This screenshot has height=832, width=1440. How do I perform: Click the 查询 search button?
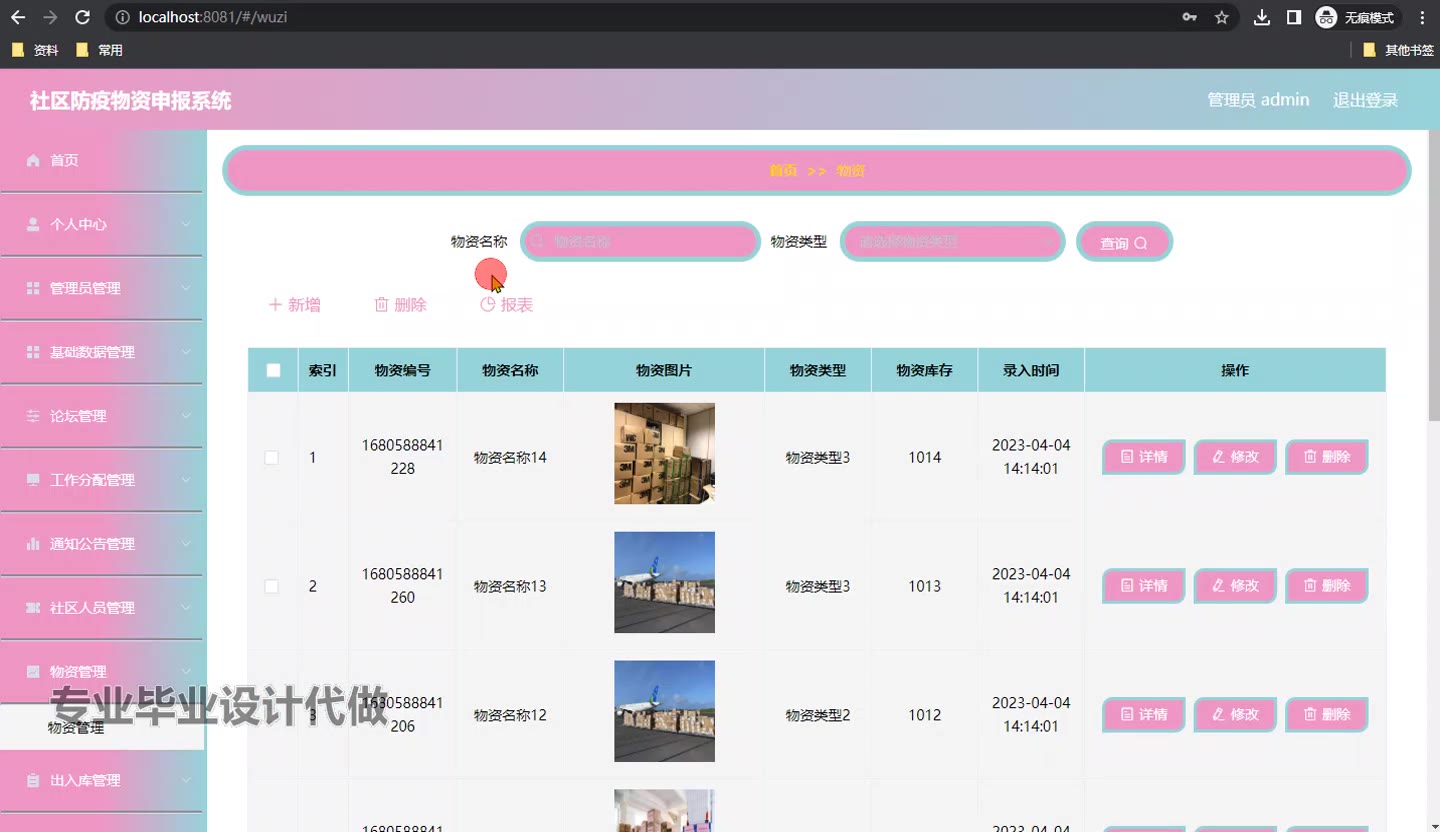(1124, 242)
